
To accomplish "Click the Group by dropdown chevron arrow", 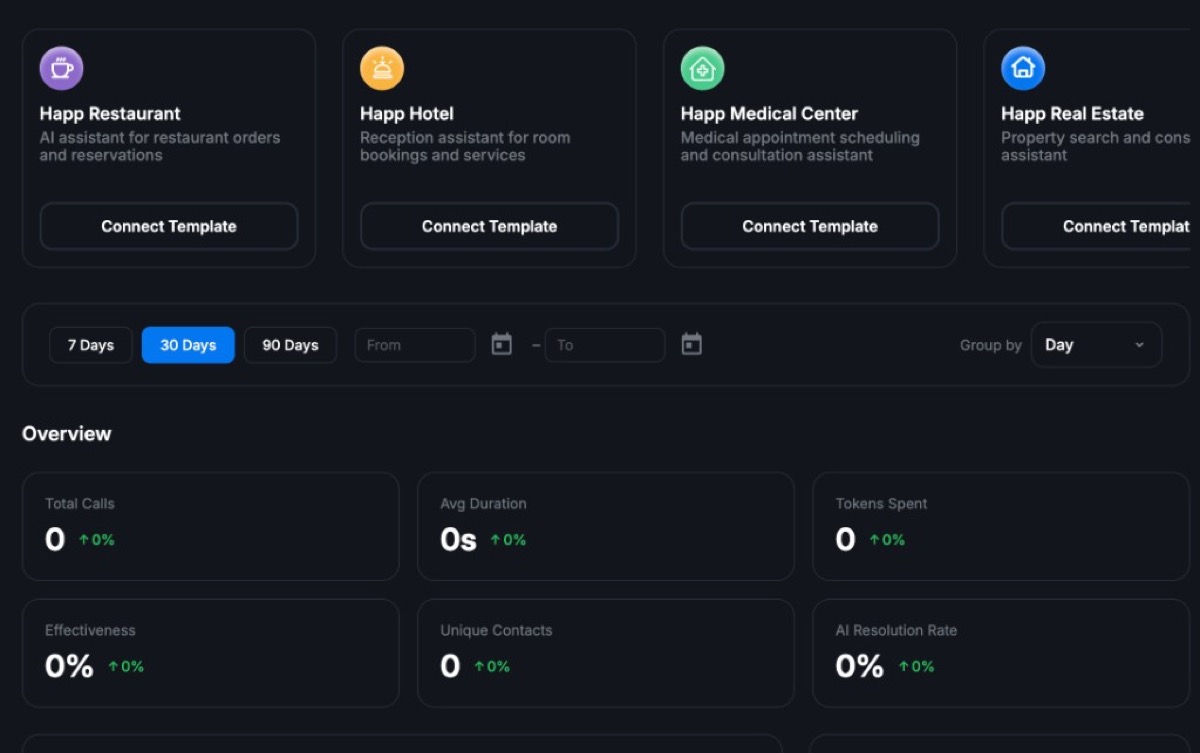I will point(1139,345).
